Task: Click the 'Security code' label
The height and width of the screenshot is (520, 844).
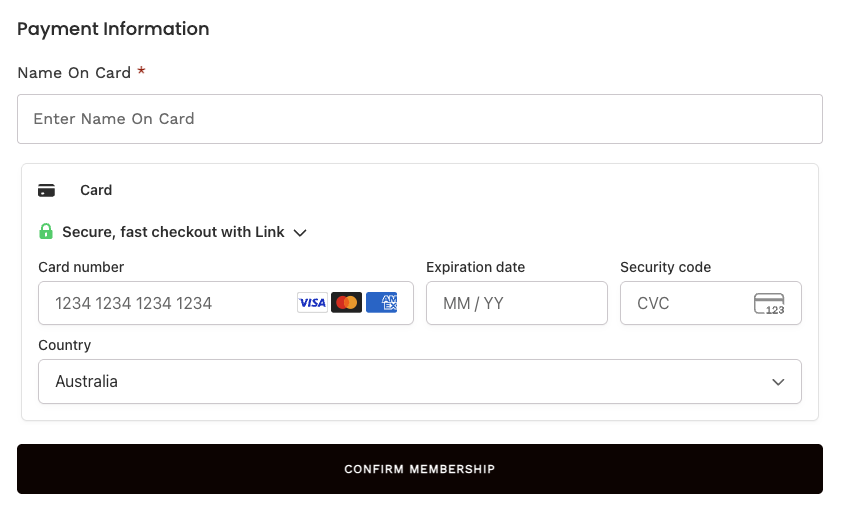Action: [x=665, y=267]
